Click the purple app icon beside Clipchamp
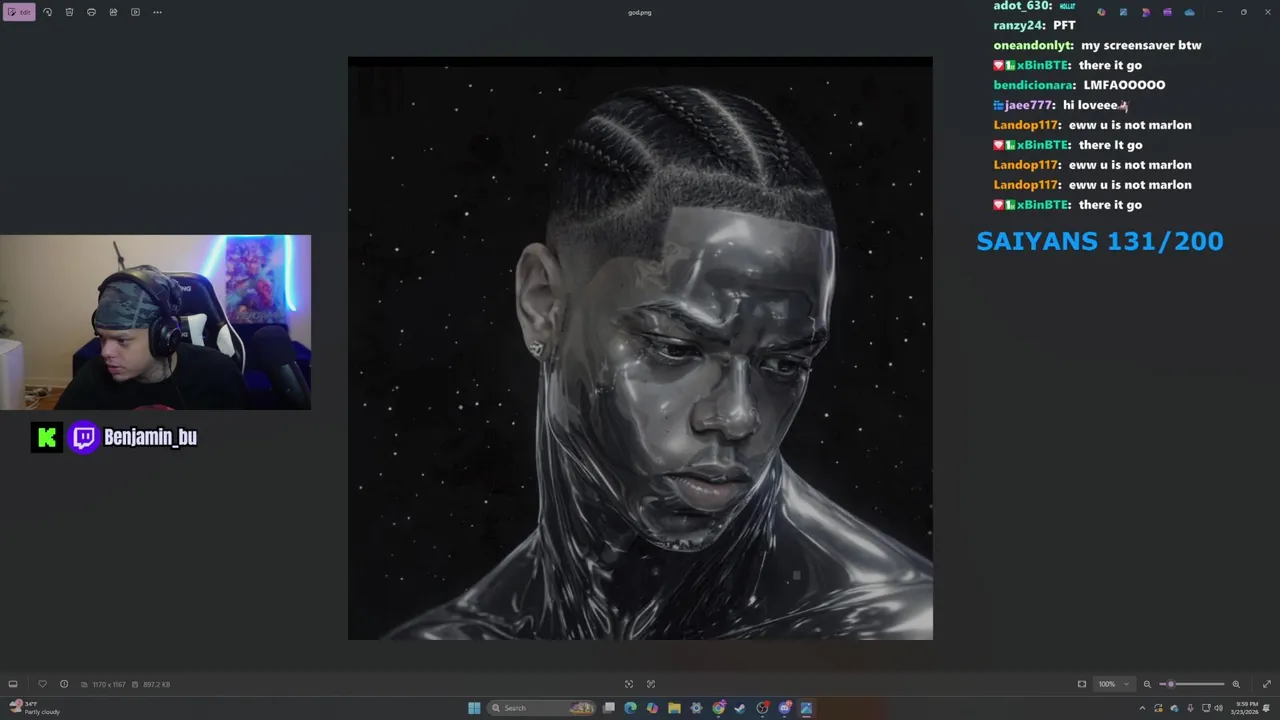1280x720 pixels. tap(1167, 12)
